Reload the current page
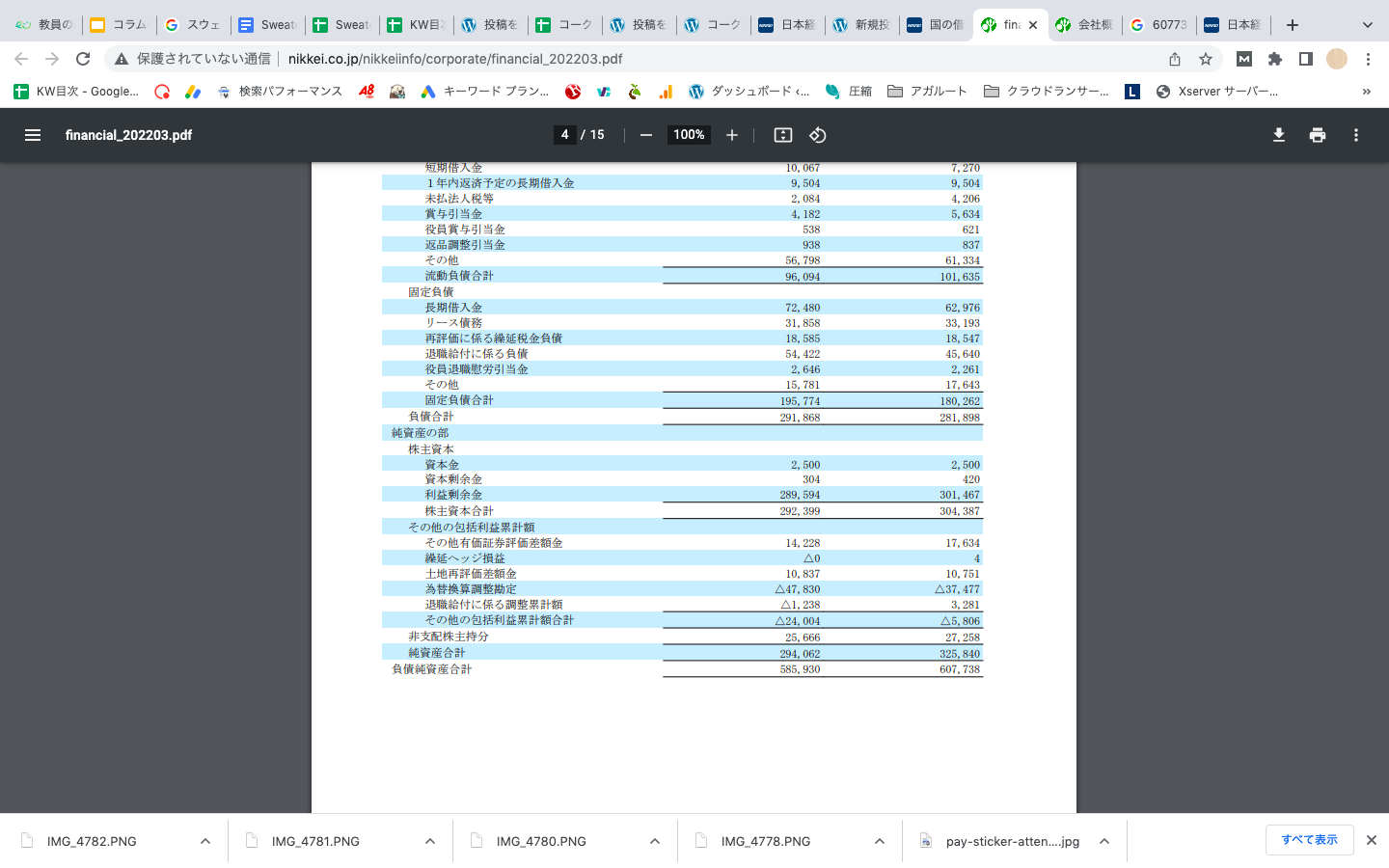 tap(83, 59)
